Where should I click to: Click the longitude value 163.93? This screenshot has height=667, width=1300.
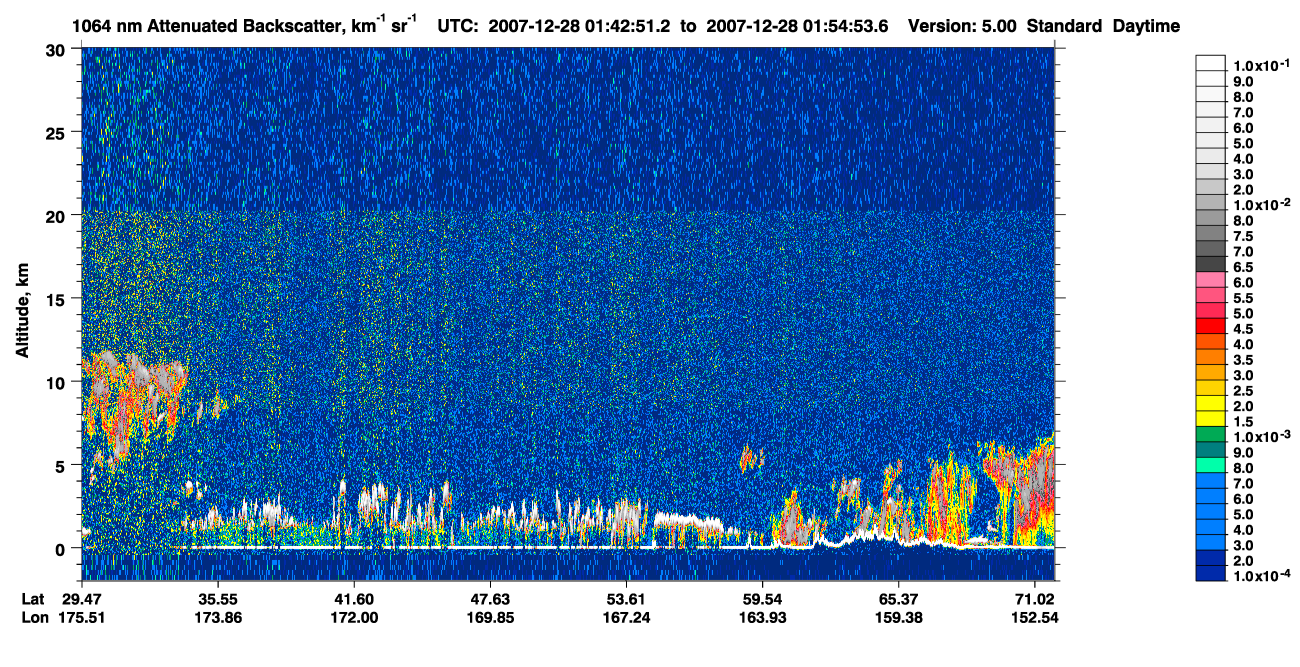tap(762, 617)
